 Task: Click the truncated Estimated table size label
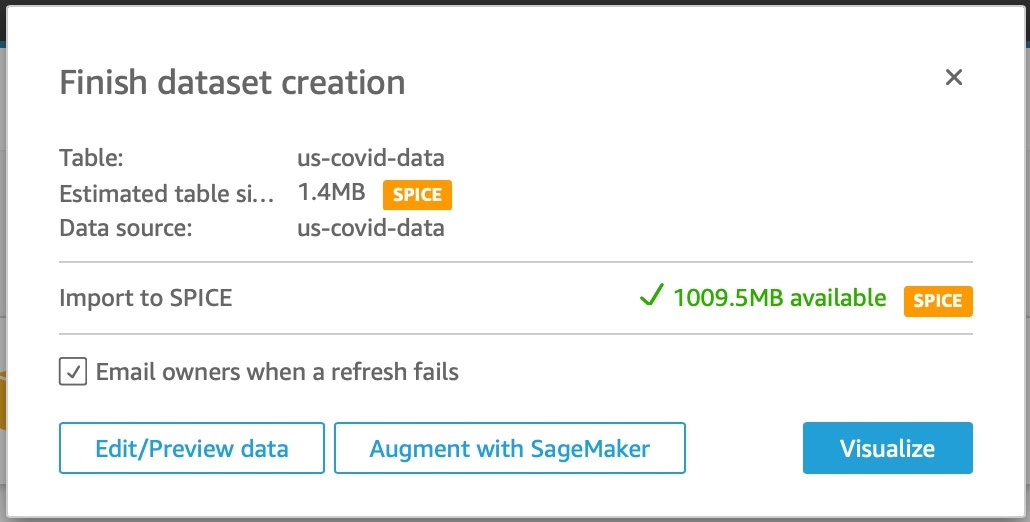click(166, 193)
